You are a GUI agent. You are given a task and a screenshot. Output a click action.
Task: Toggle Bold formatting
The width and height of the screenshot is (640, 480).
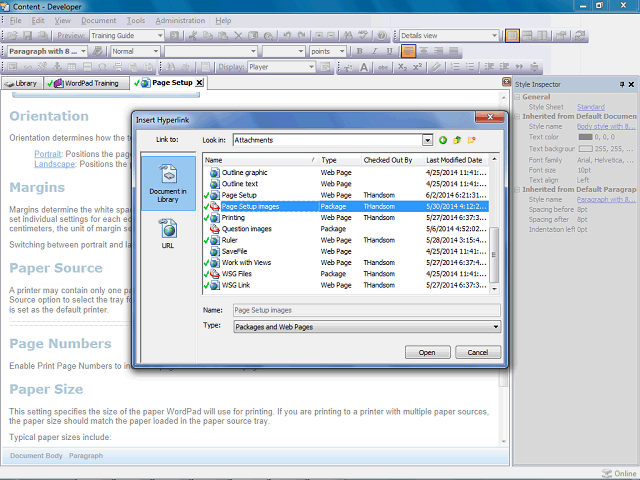tap(360, 51)
